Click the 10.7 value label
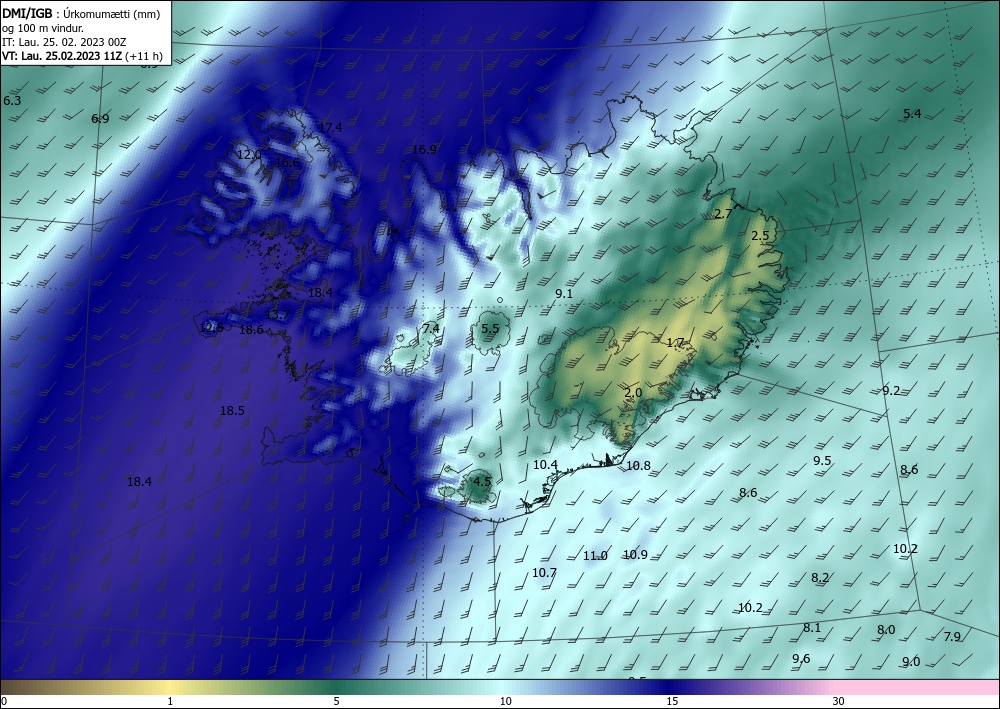Image resolution: width=1000 pixels, height=709 pixels. coord(545,573)
